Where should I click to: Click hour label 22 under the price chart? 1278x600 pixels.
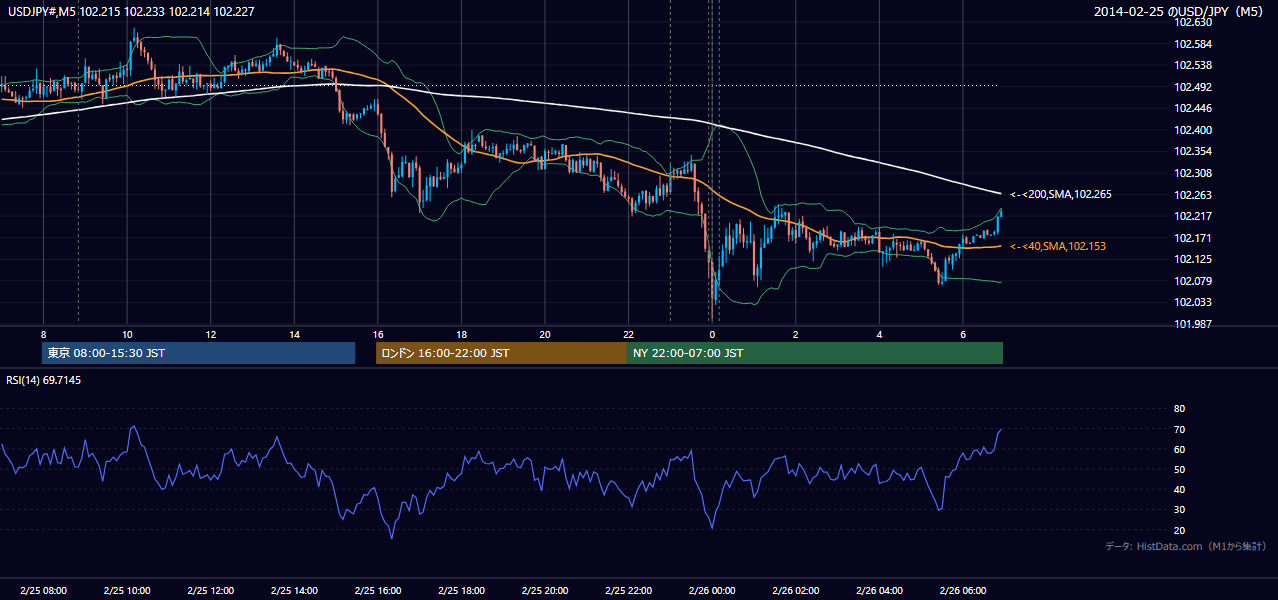pyautogui.click(x=628, y=333)
